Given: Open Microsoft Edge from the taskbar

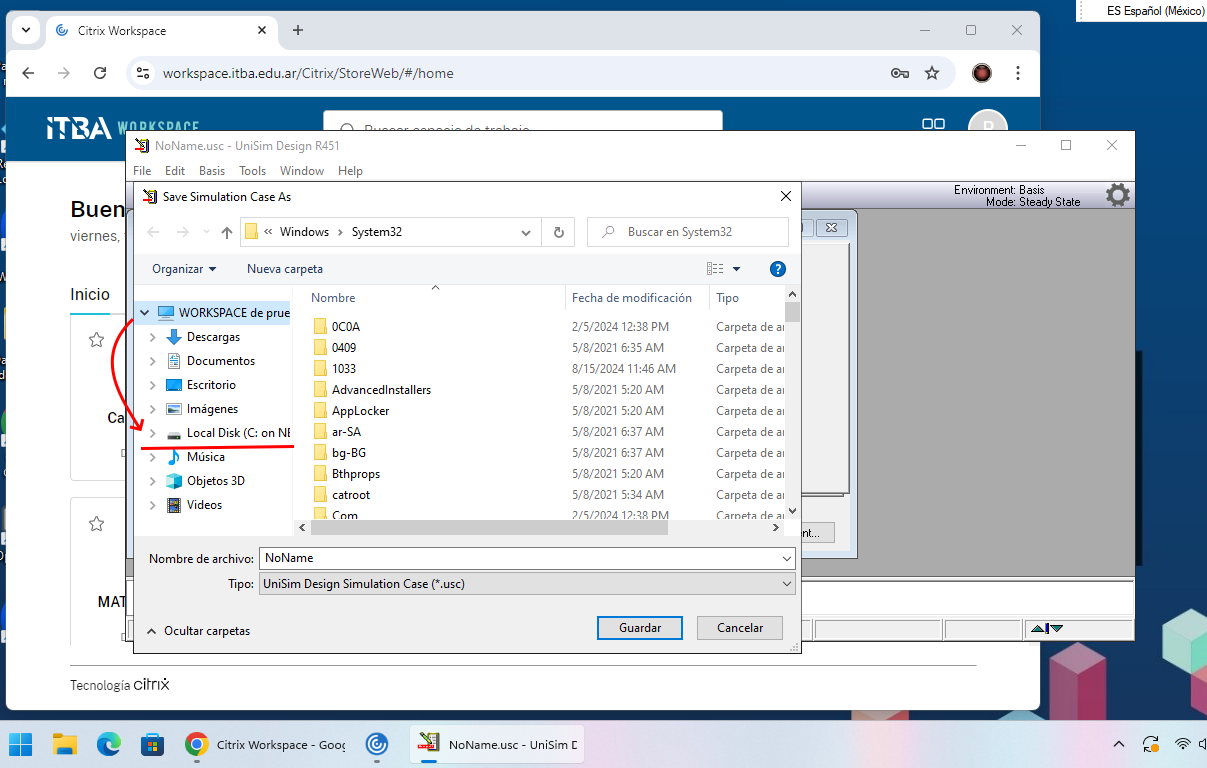Looking at the screenshot, I should coord(108,744).
